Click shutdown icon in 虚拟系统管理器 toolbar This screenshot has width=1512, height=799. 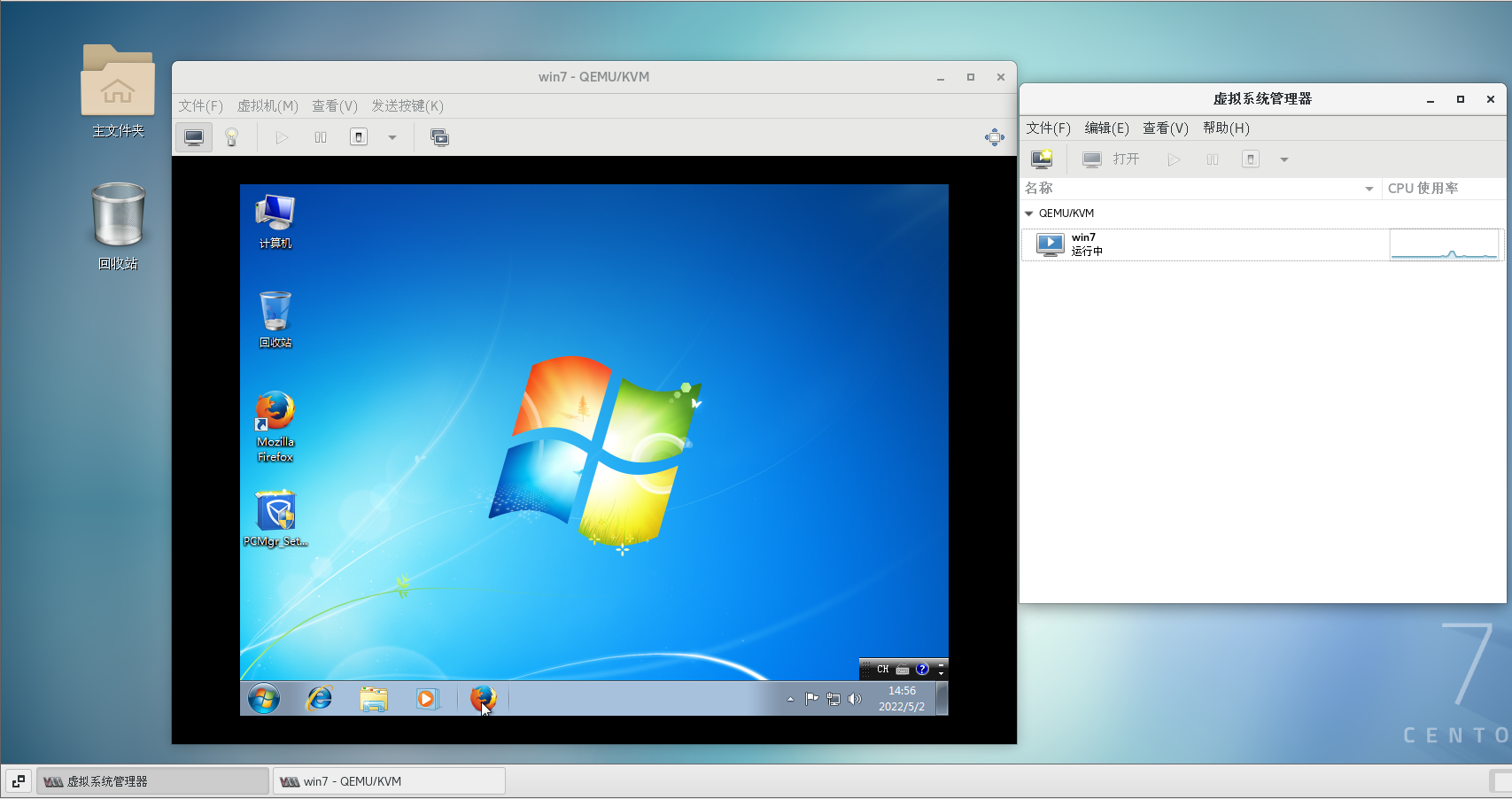[x=1251, y=159]
